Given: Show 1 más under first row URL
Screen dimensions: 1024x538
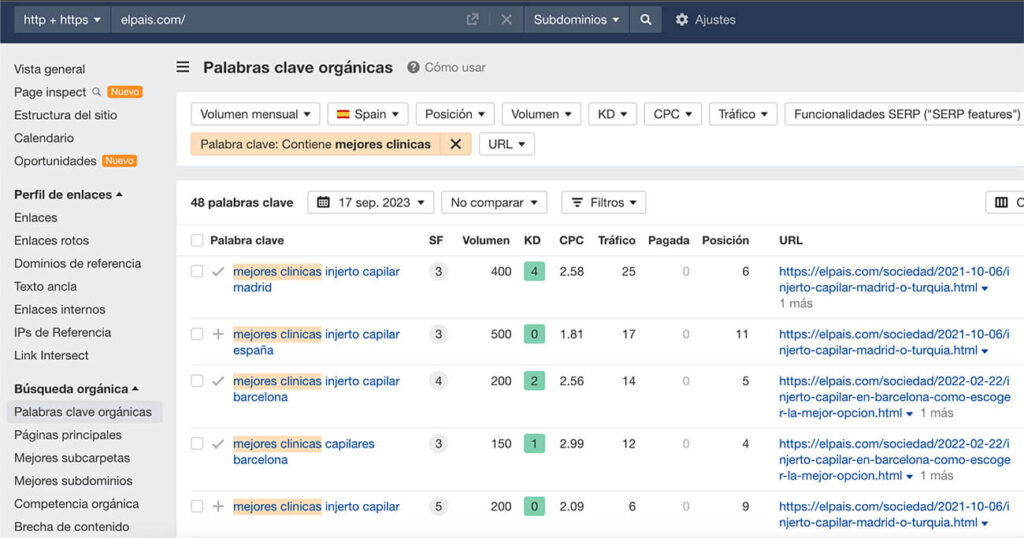Looking at the screenshot, I should pyautogui.click(x=795, y=304).
